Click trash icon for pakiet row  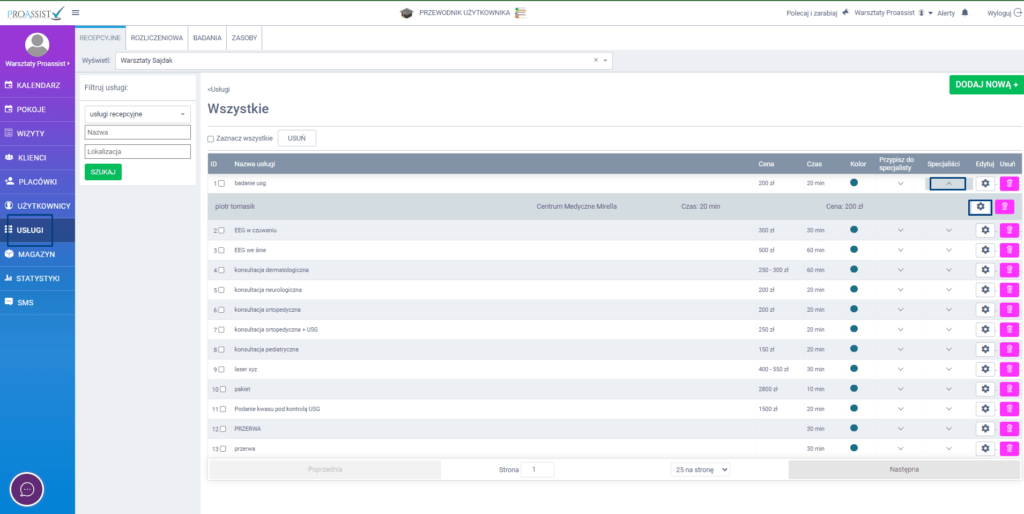coord(1009,389)
